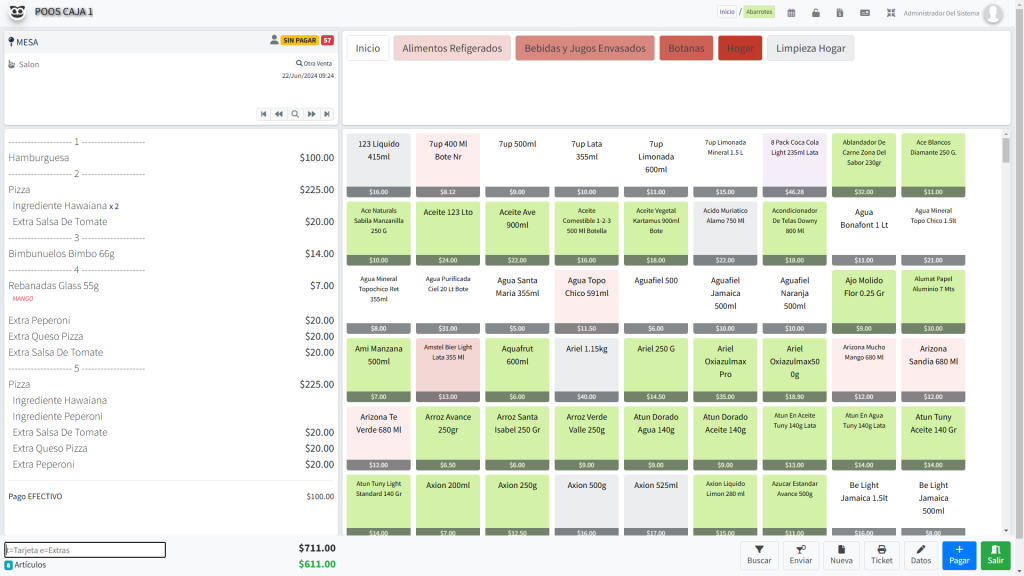Add Ariel 1.15kg product
This screenshot has width=1024, height=576.
(586, 370)
